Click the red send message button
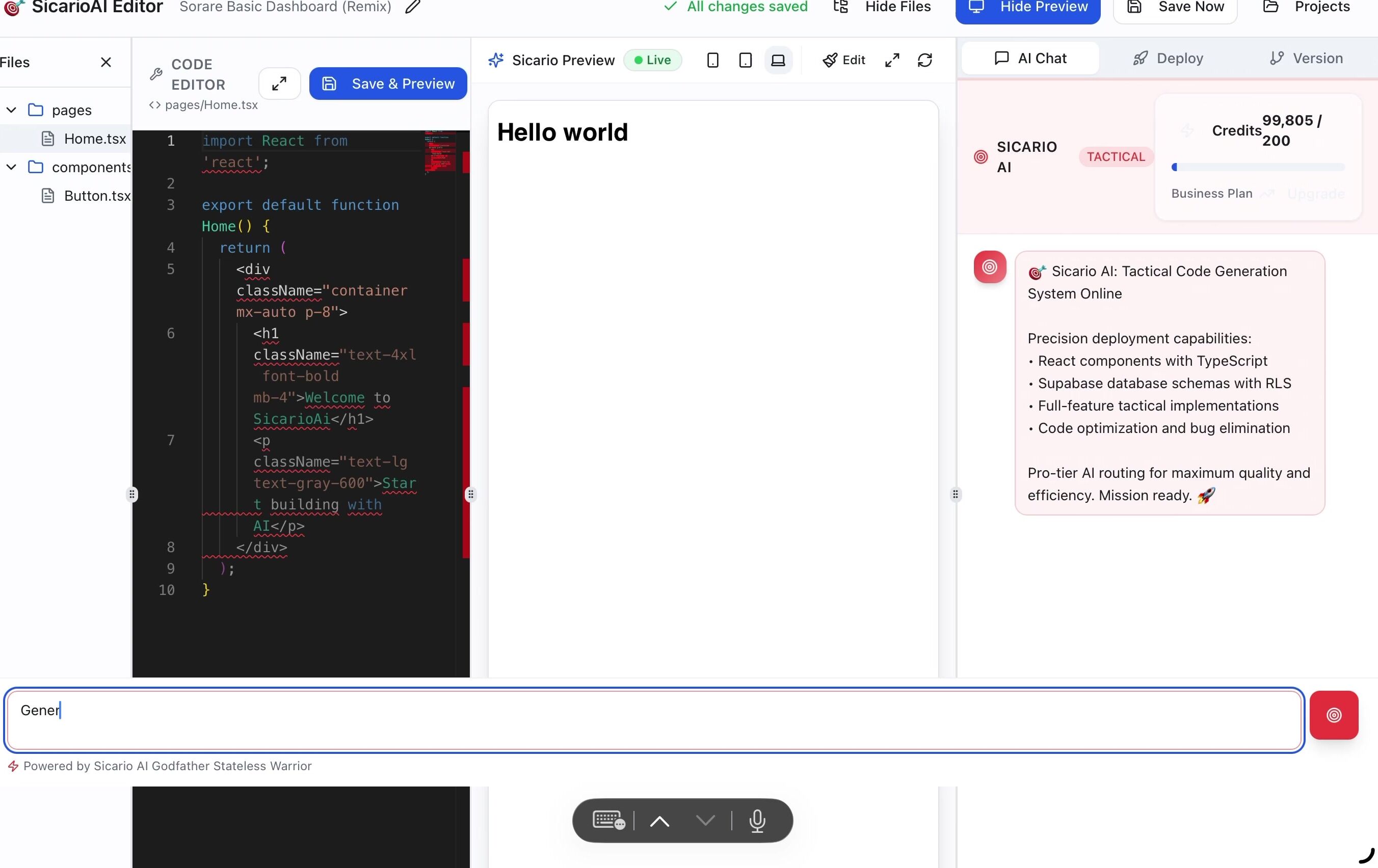Viewport: 1378px width, 868px height. tap(1333, 715)
